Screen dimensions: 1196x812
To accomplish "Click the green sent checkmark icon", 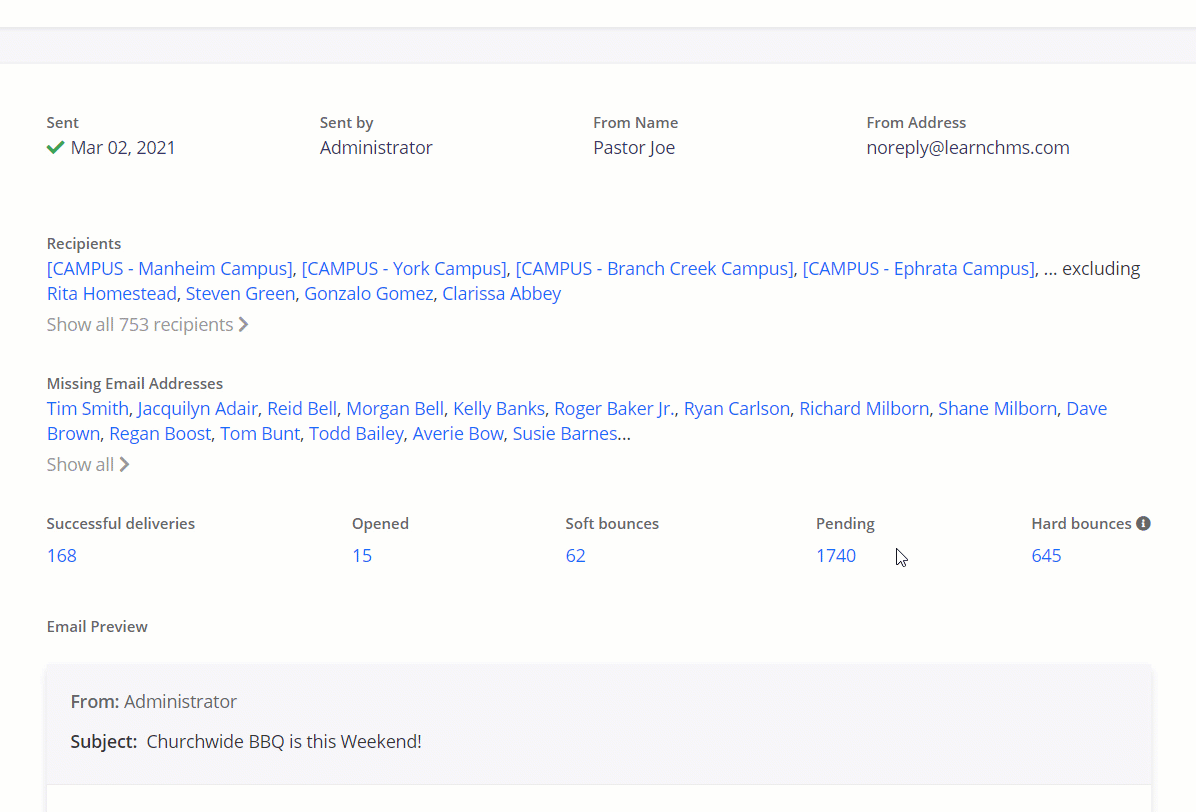I will click(x=55, y=148).
